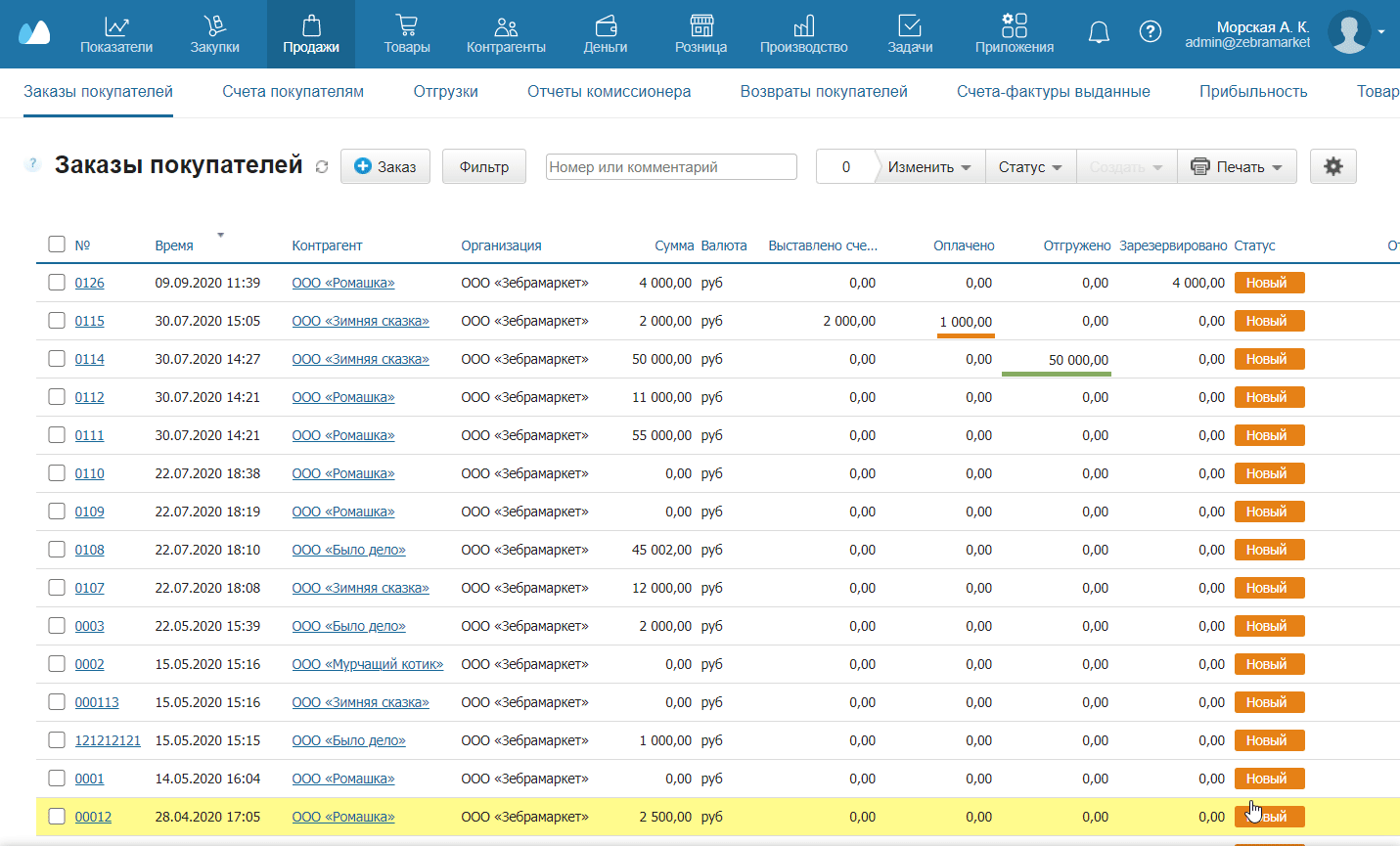
Task: Toggle the select-all checkbox in the header
Action: tap(57, 245)
